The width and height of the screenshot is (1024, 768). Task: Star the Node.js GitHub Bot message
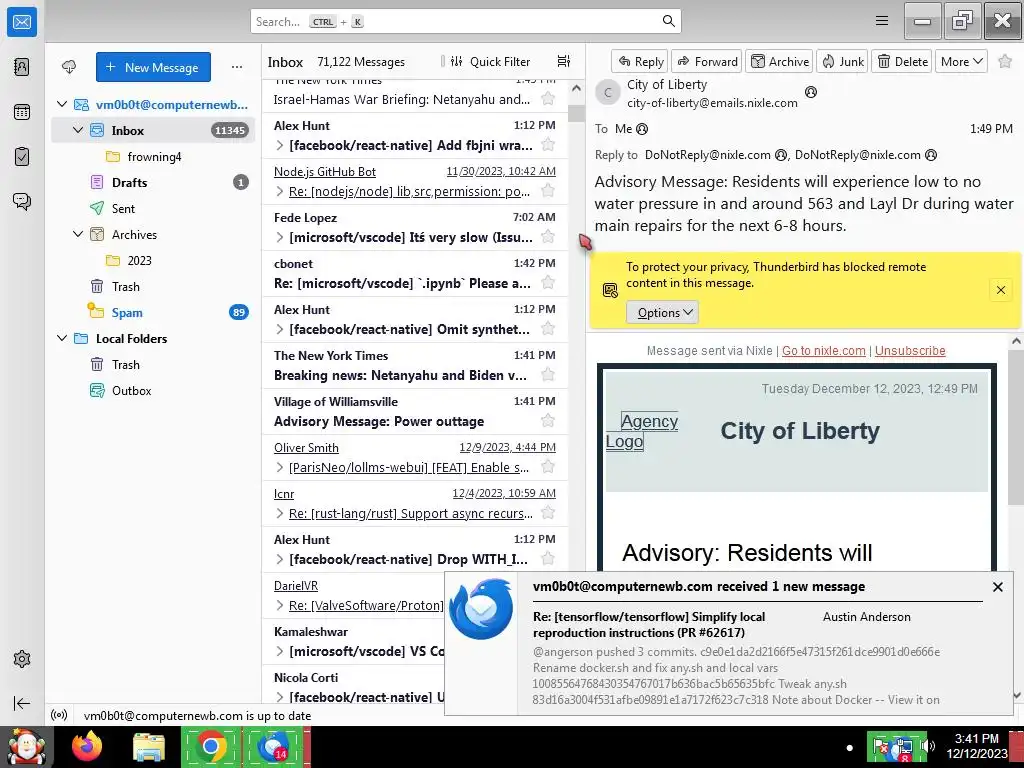click(x=548, y=191)
